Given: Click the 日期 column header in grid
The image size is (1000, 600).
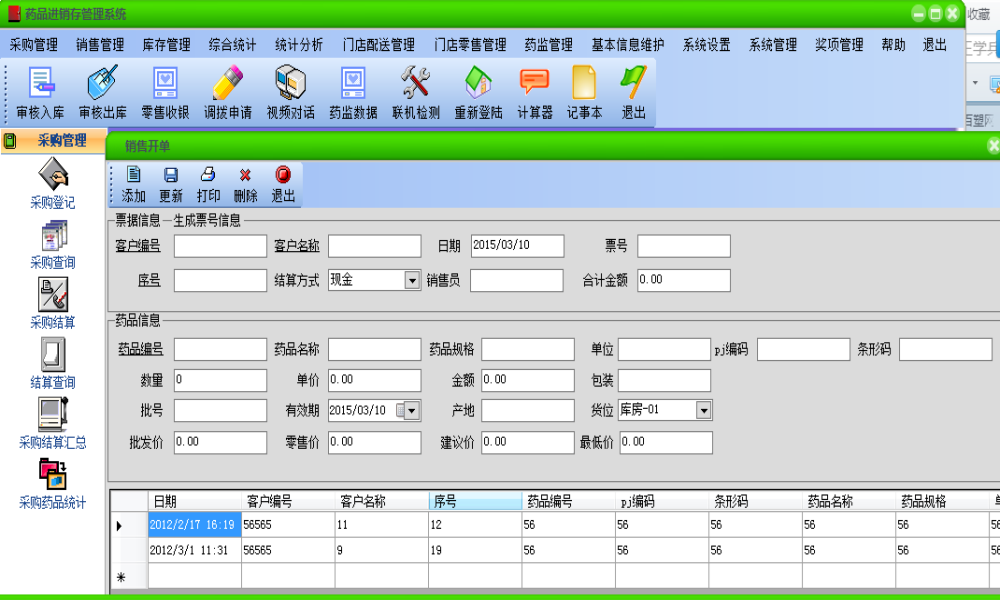Looking at the screenshot, I should point(195,501).
